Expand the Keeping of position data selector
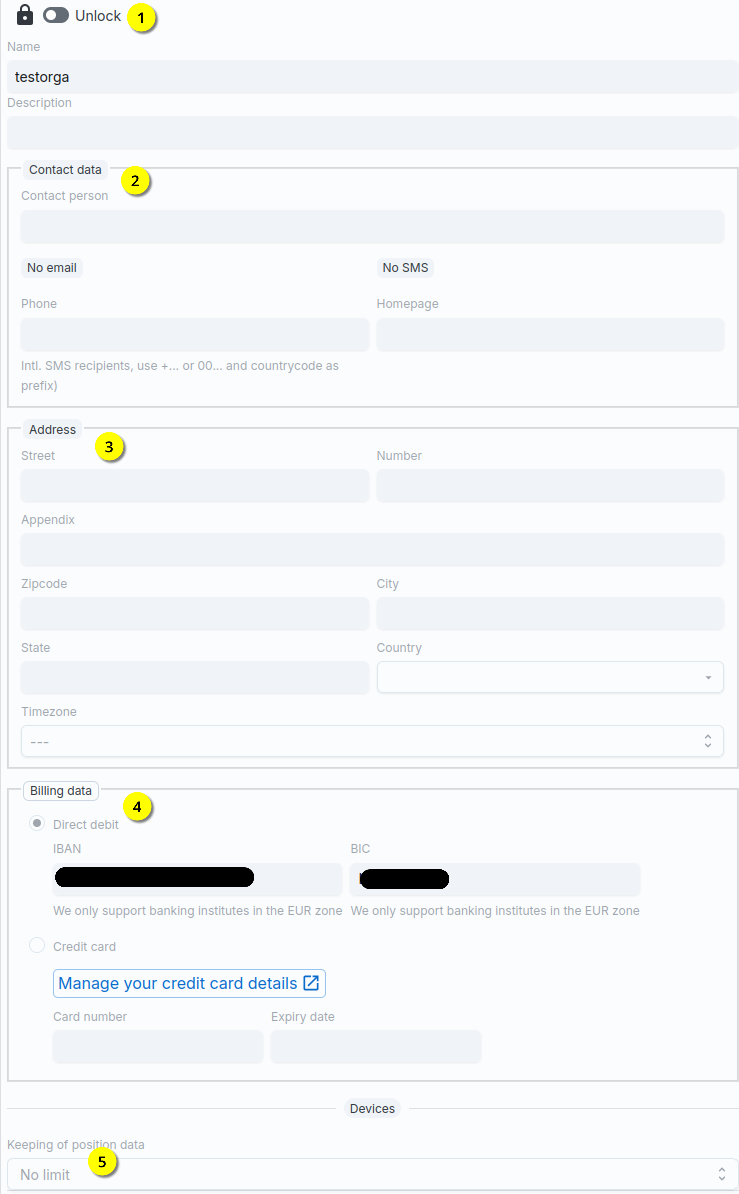The width and height of the screenshot is (739, 1194). click(x=372, y=1174)
